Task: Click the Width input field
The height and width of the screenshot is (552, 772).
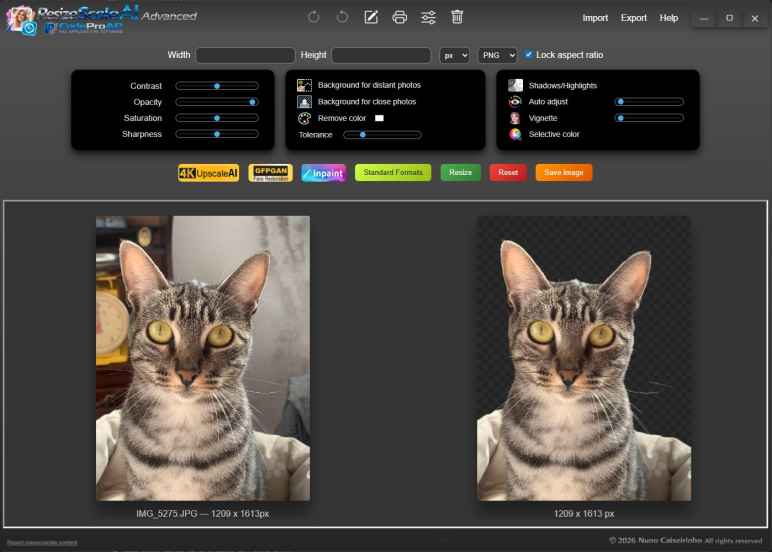Action: pyautogui.click(x=245, y=55)
